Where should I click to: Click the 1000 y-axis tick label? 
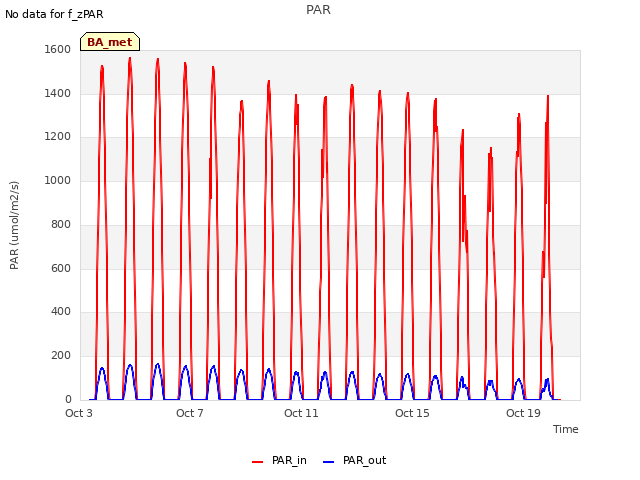(58, 180)
